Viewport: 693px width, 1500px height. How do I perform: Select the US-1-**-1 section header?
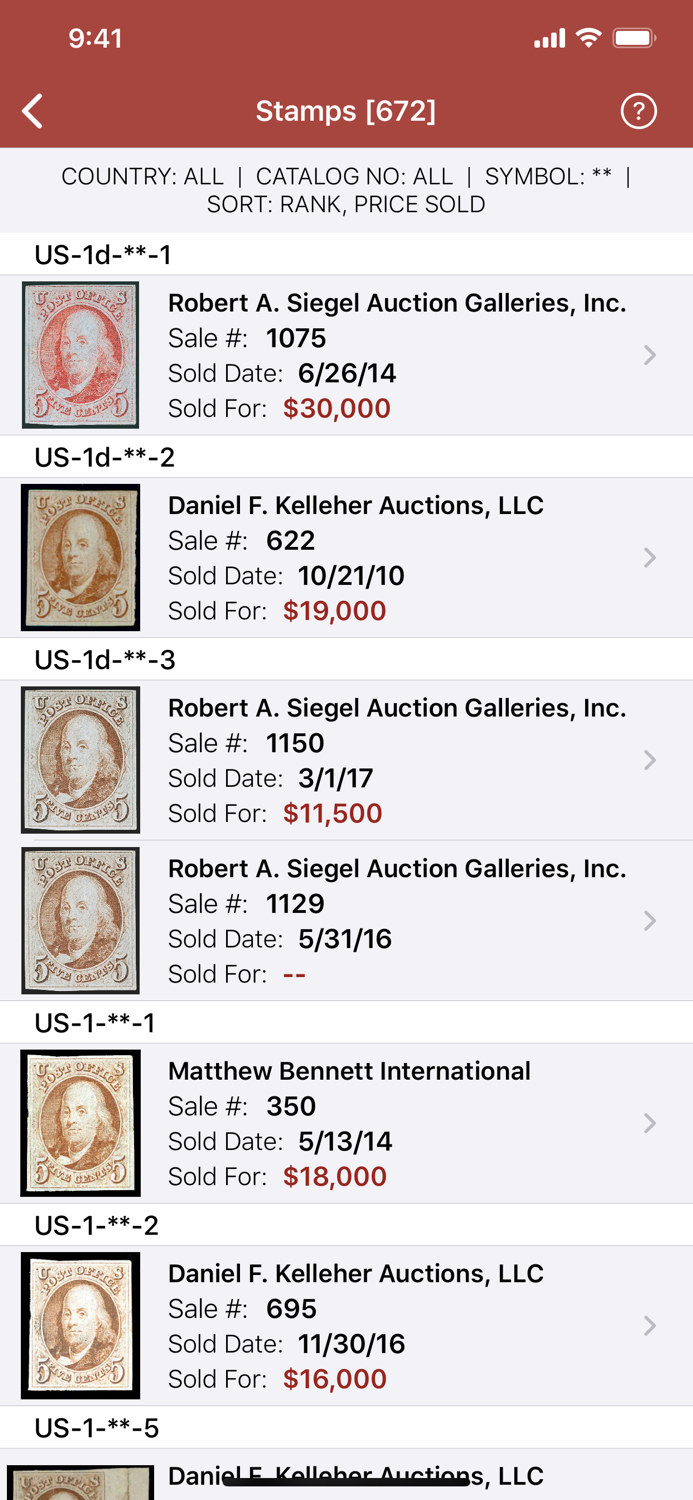pos(95,1023)
